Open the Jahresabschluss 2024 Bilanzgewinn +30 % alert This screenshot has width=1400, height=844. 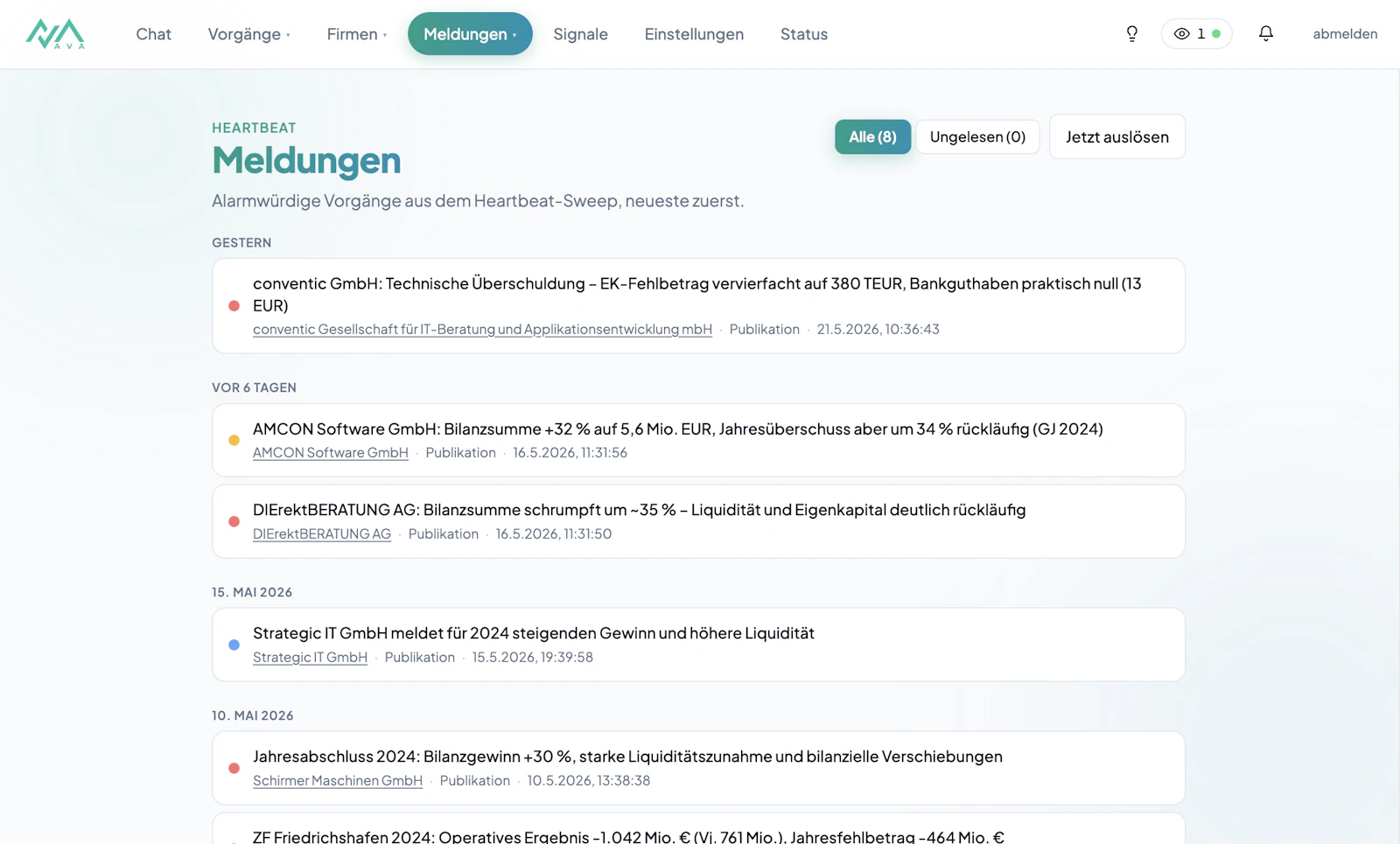tap(698, 768)
